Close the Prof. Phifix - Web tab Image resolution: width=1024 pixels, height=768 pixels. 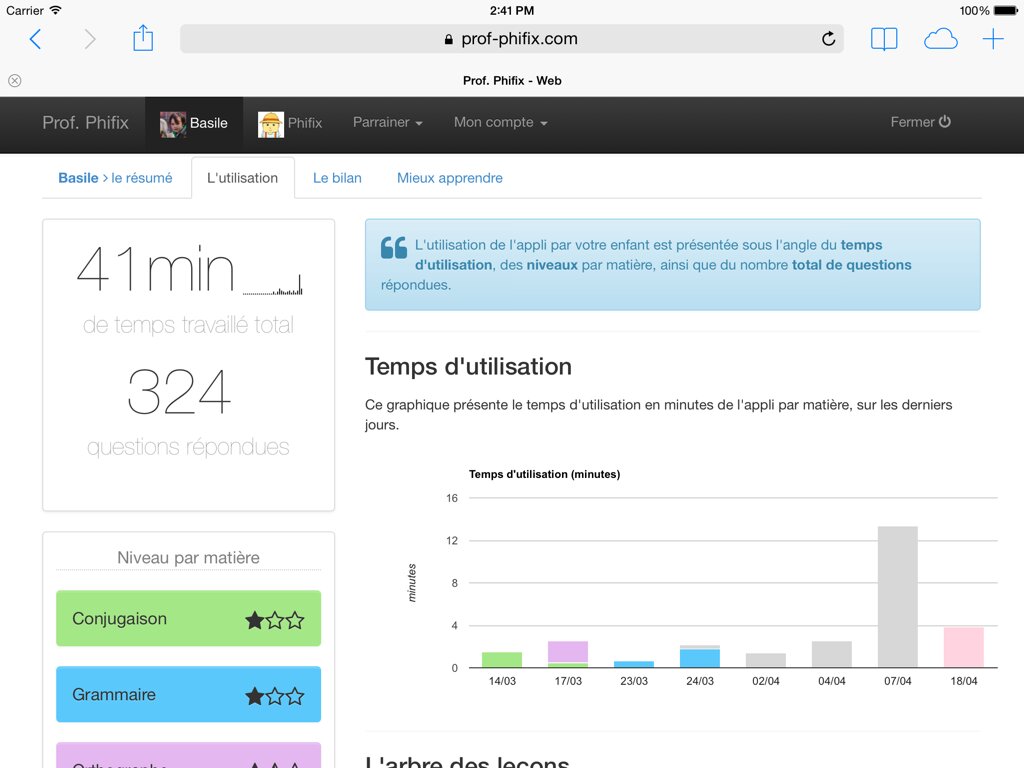(x=14, y=80)
